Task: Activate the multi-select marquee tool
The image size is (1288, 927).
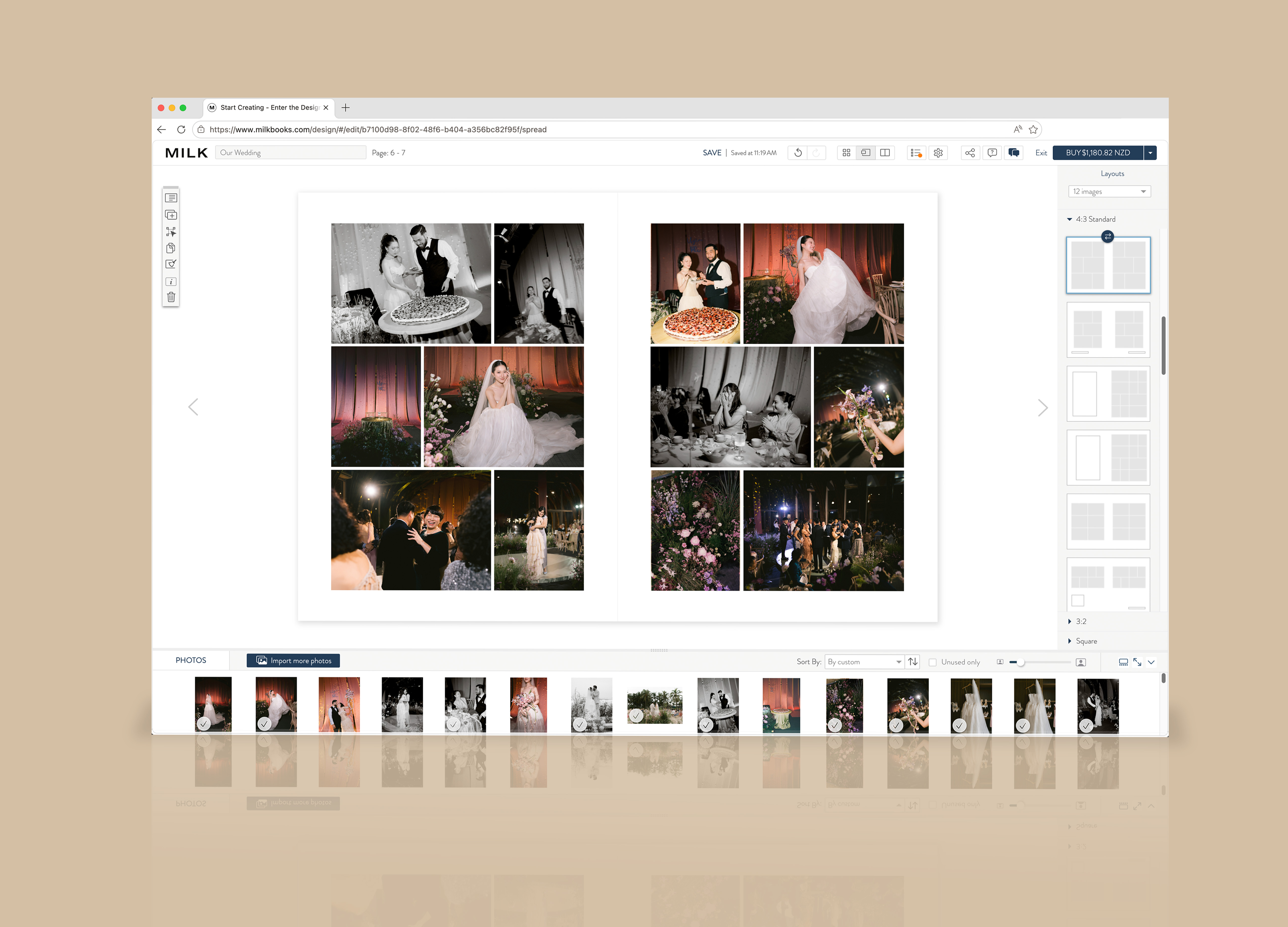Action: (171, 232)
